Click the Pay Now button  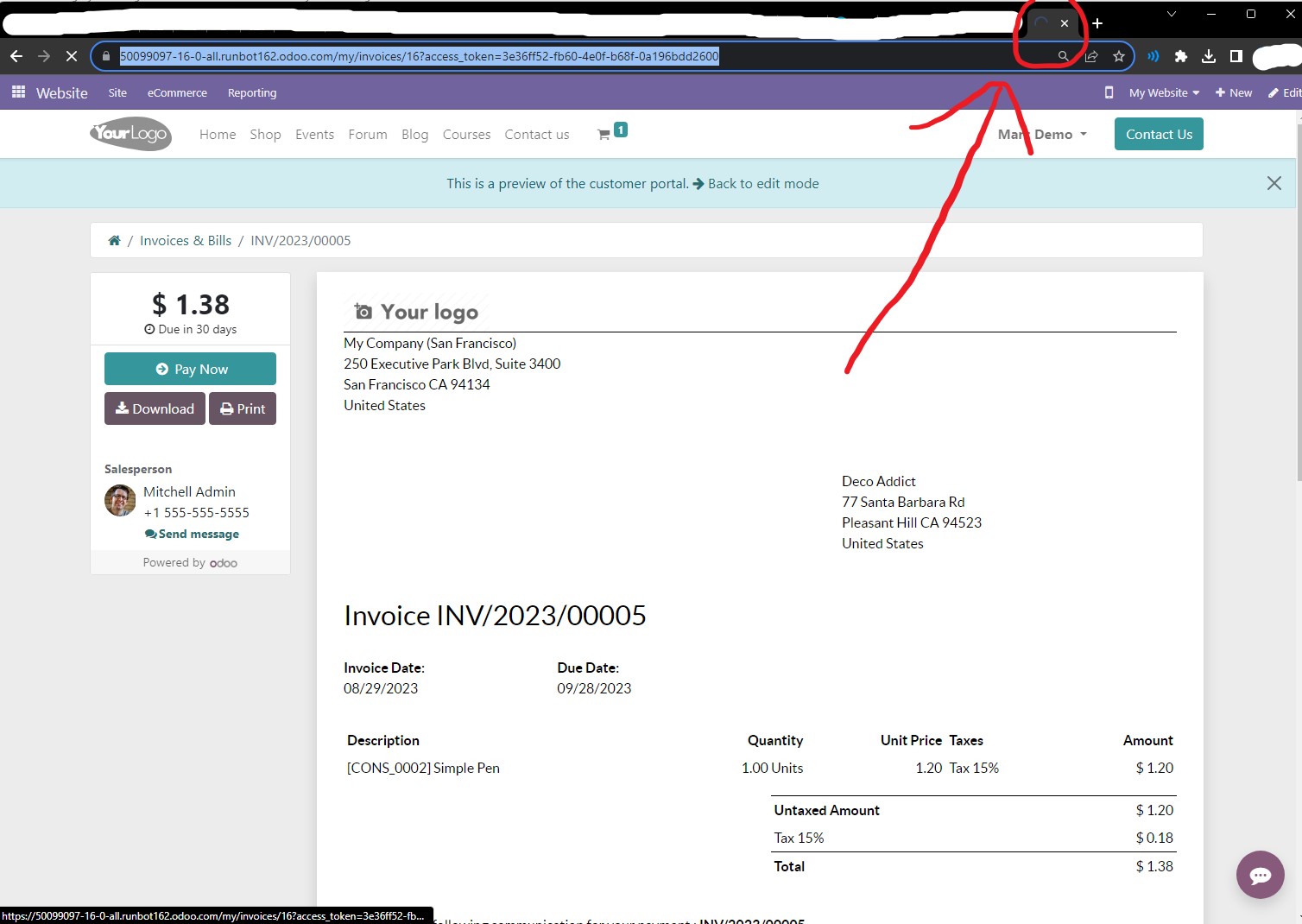pyautogui.click(x=190, y=369)
